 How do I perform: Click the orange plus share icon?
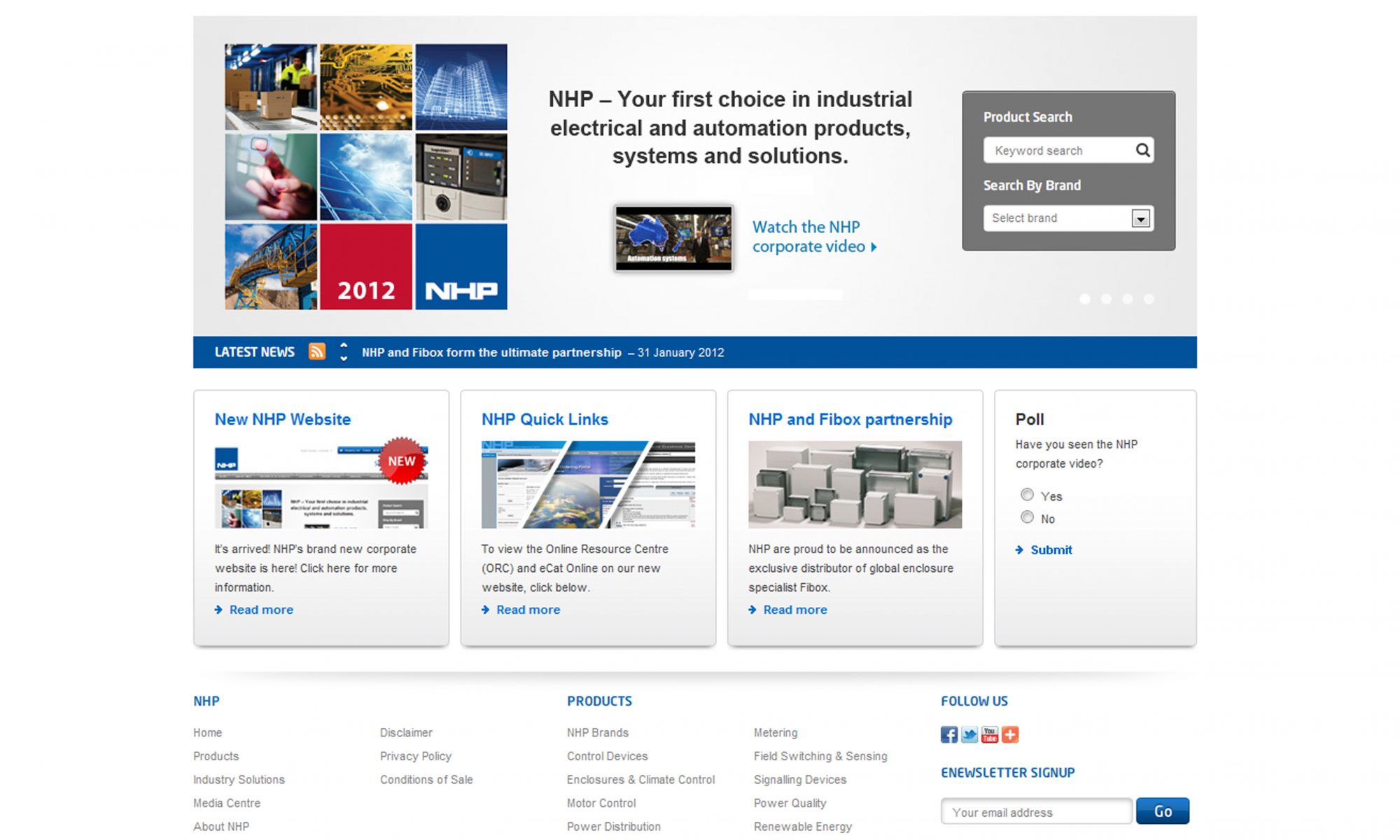(1010, 734)
